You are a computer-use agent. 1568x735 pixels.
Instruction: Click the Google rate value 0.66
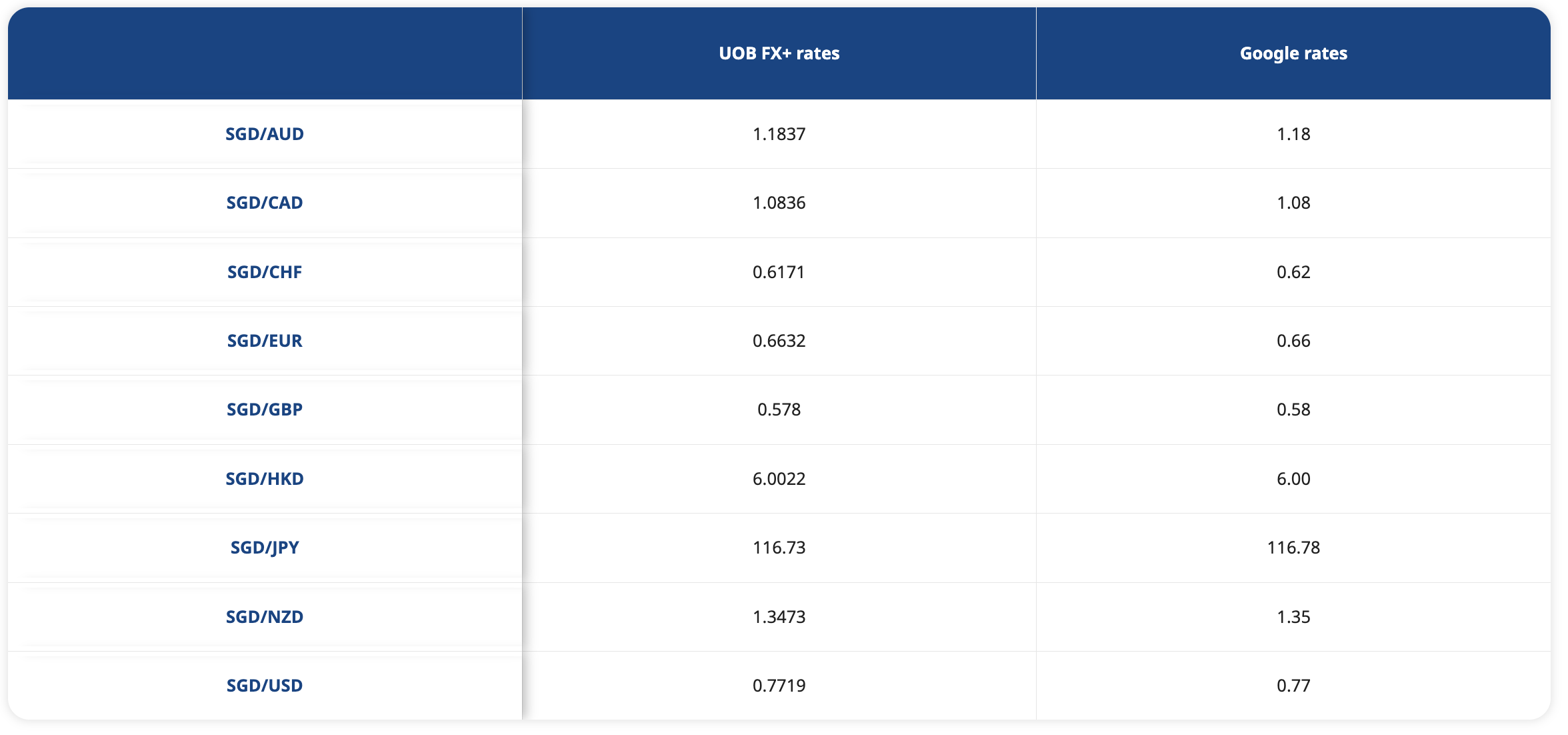[1293, 341]
